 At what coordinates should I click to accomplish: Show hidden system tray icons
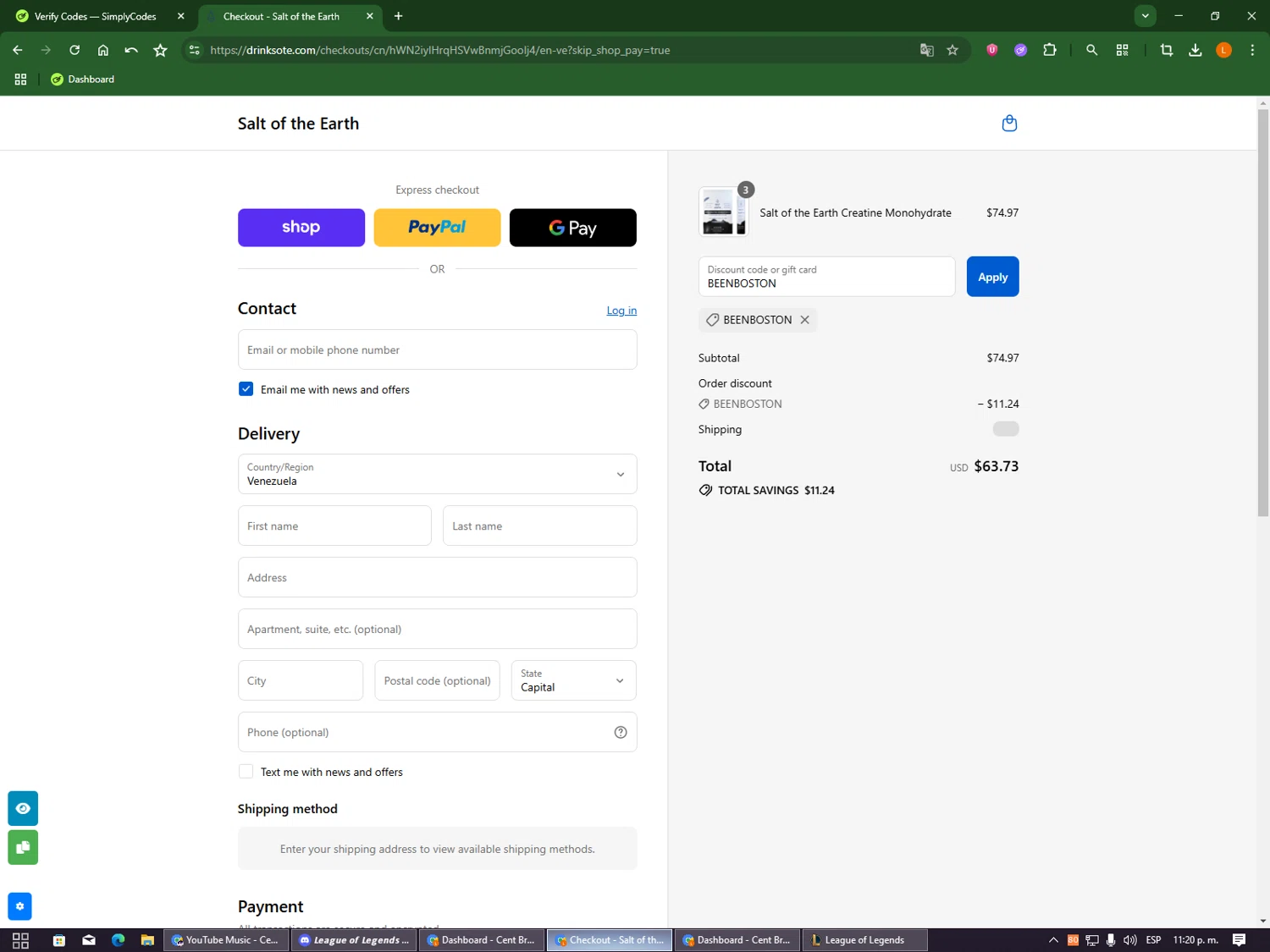tap(1054, 940)
